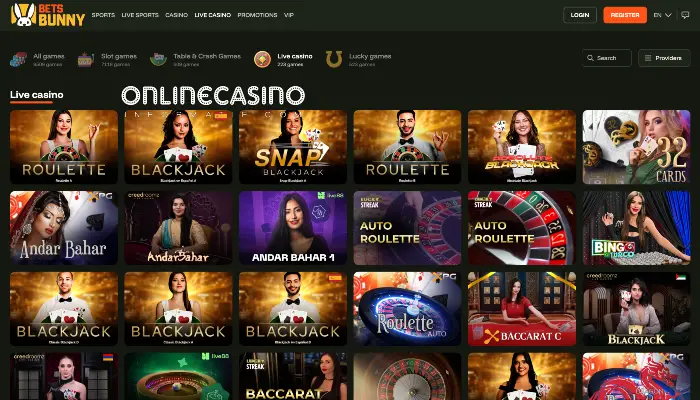Click into the Search games field
The height and width of the screenshot is (400, 700).
point(607,58)
